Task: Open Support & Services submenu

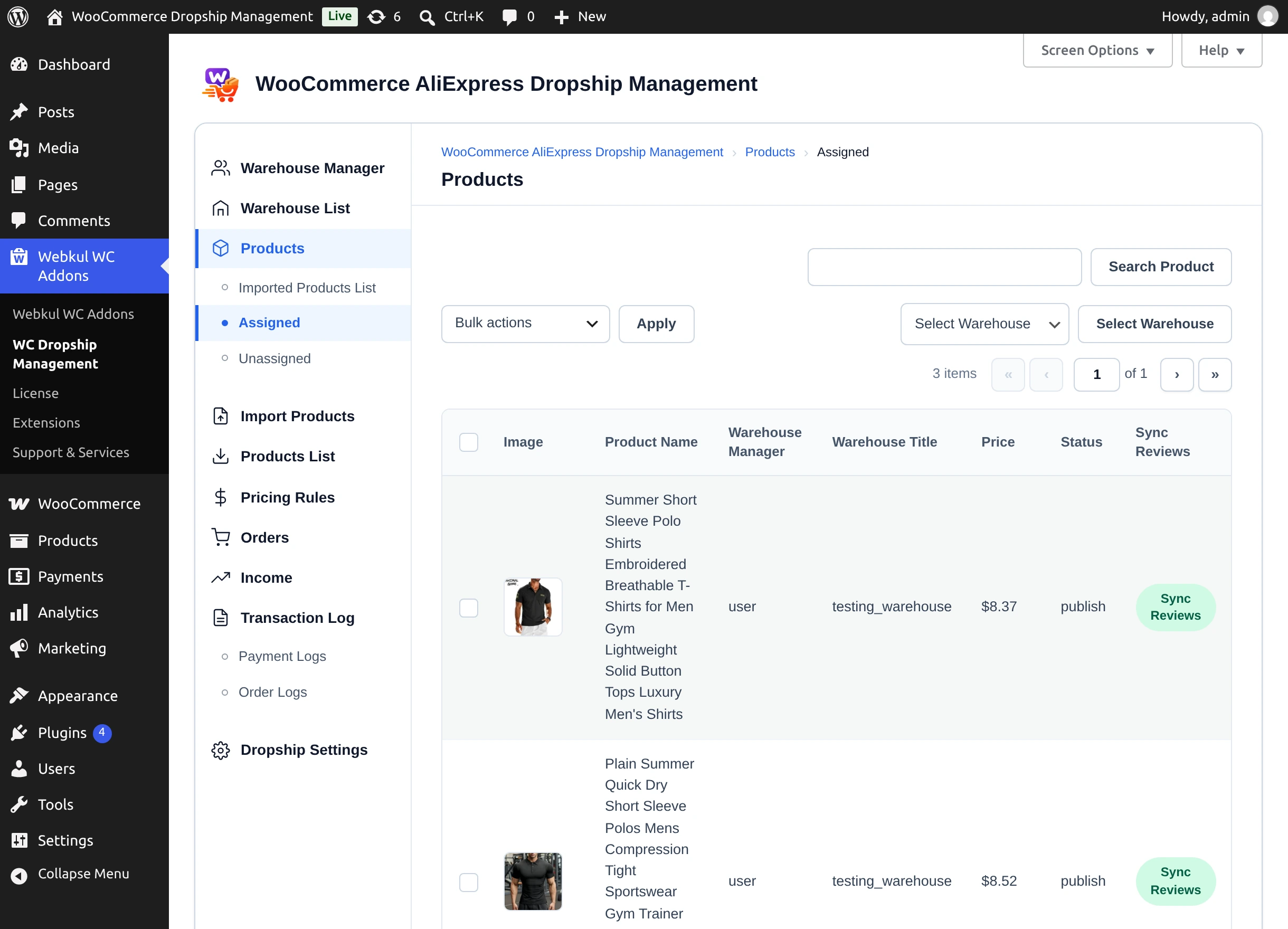Action: coord(71,452)
